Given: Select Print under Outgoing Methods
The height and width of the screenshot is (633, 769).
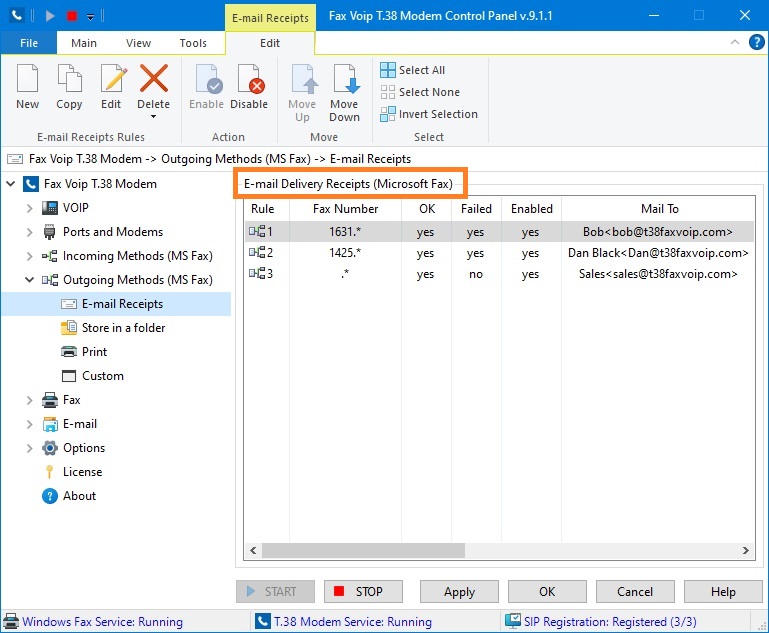Looking at the screenshot, I should pos(94,352).
